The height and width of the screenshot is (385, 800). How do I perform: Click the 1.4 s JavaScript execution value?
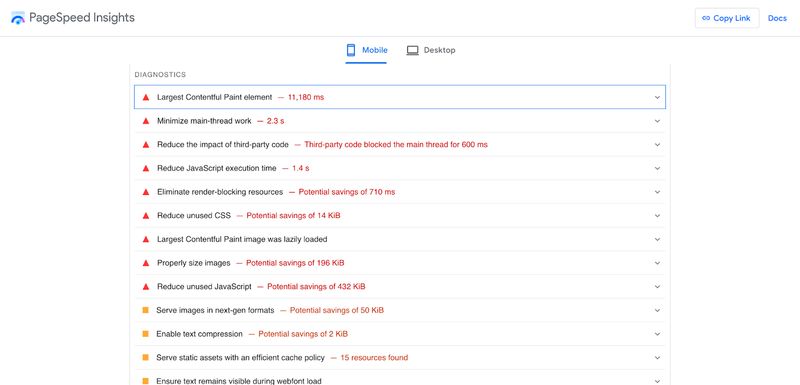(301, 168)
